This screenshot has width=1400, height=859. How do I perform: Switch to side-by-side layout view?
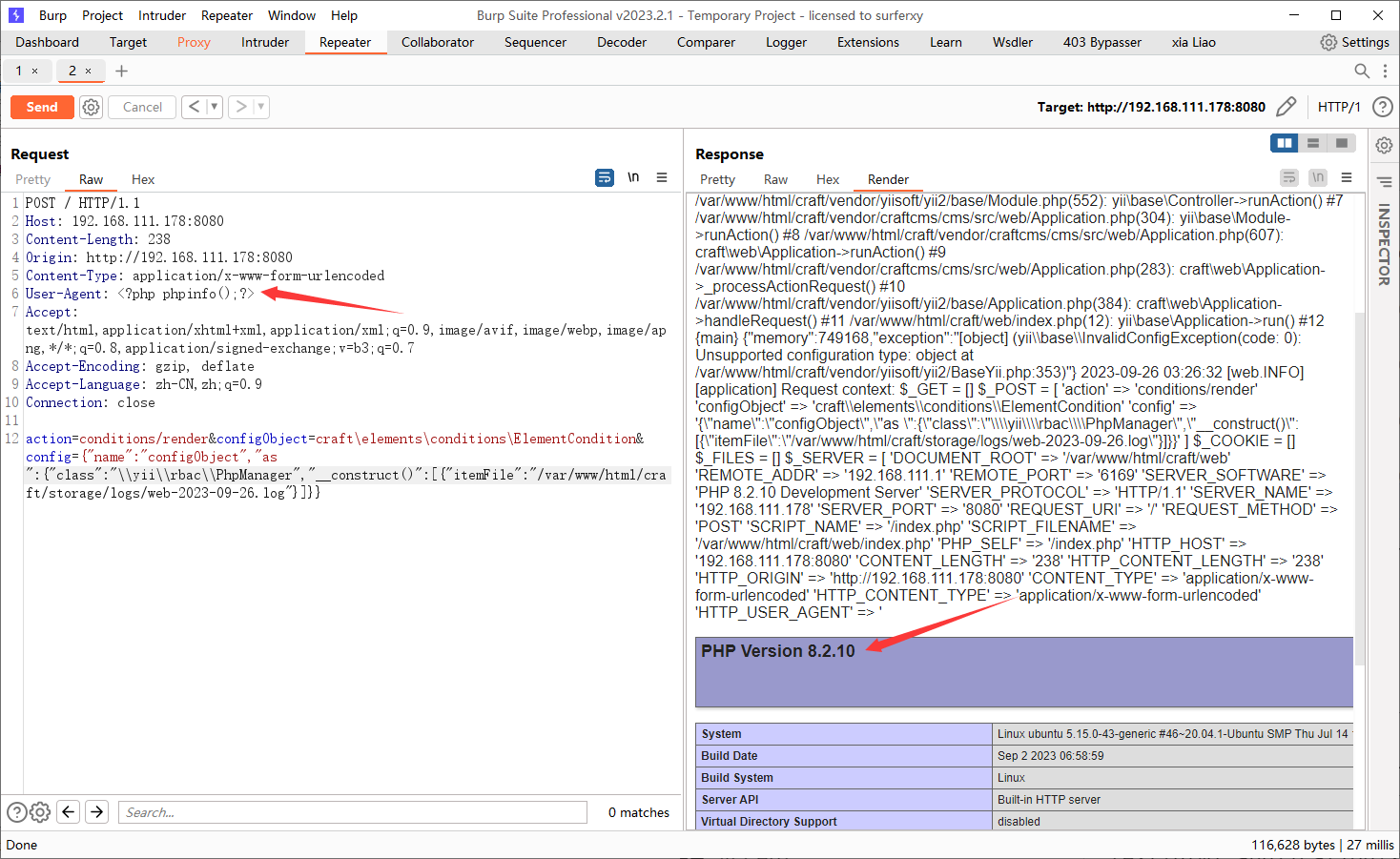1285,143
